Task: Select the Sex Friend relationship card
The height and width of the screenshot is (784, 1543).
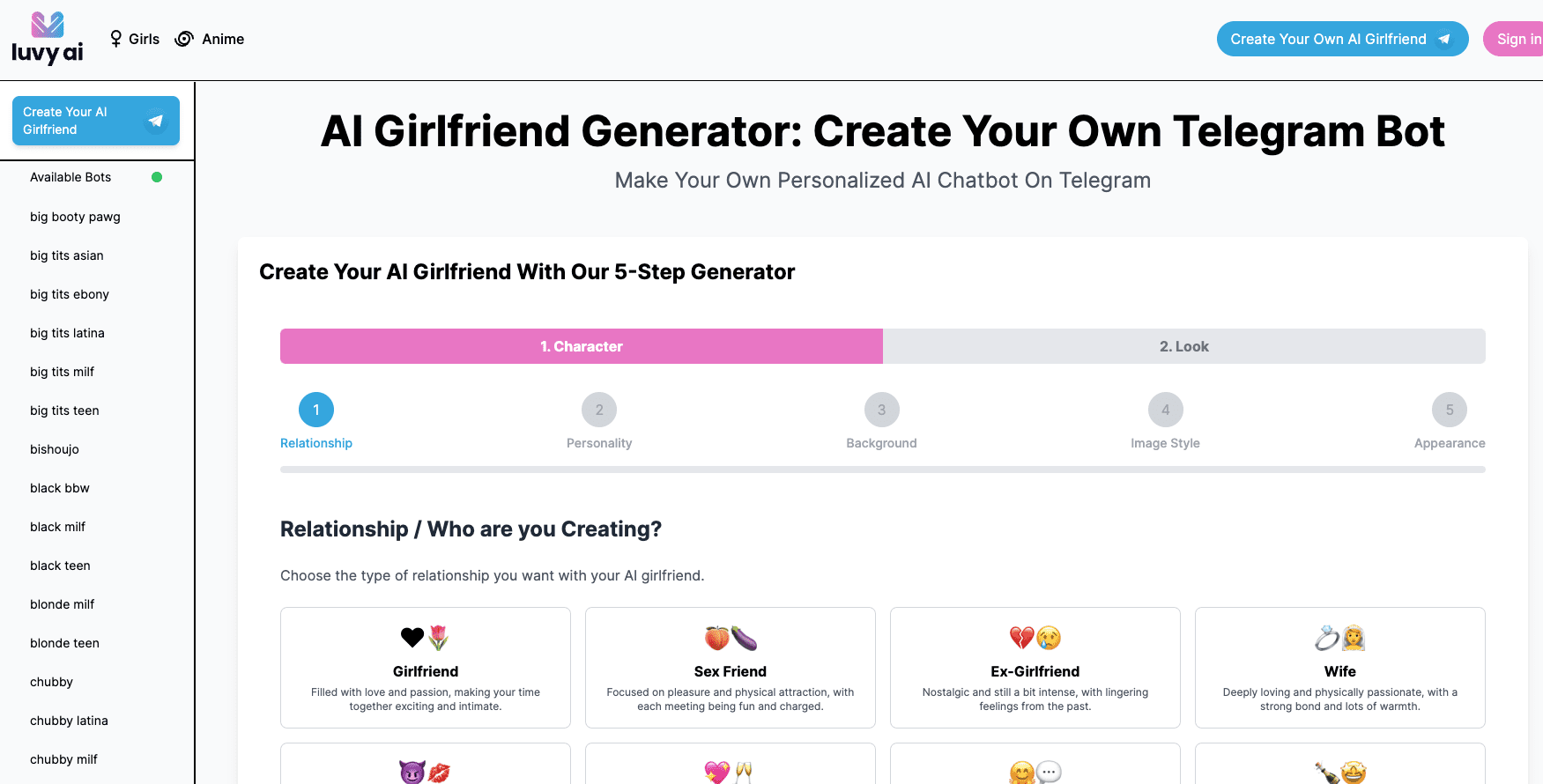Action: pos(730,668)
